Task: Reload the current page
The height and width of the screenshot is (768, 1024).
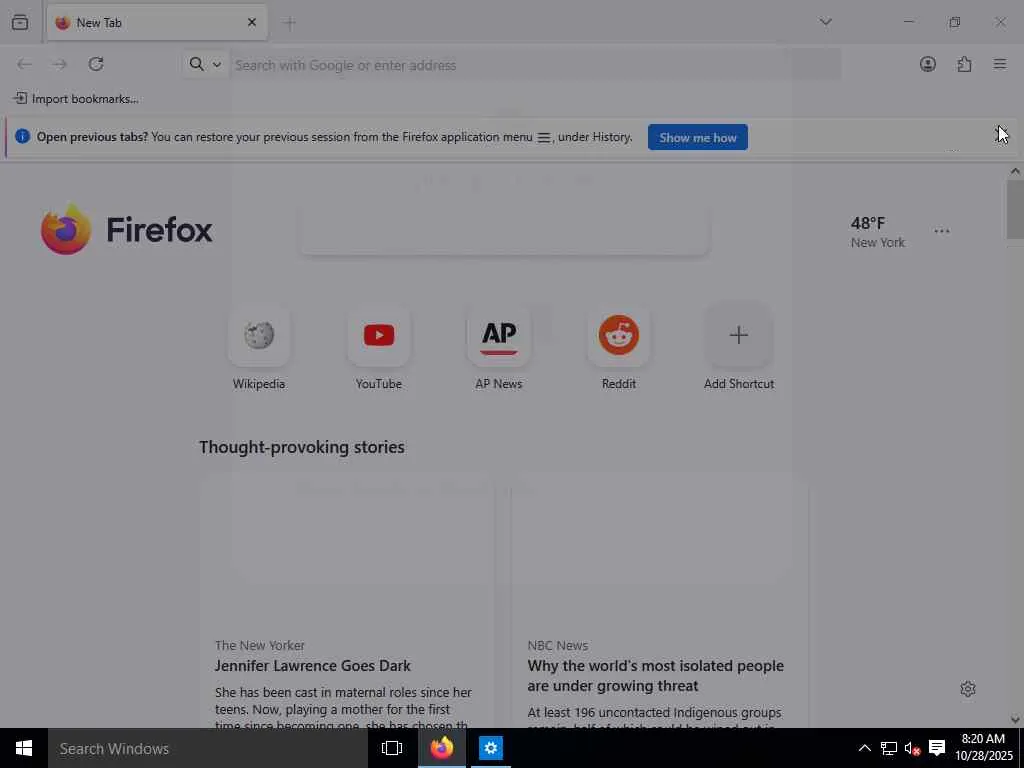Action: pos(96,64)
